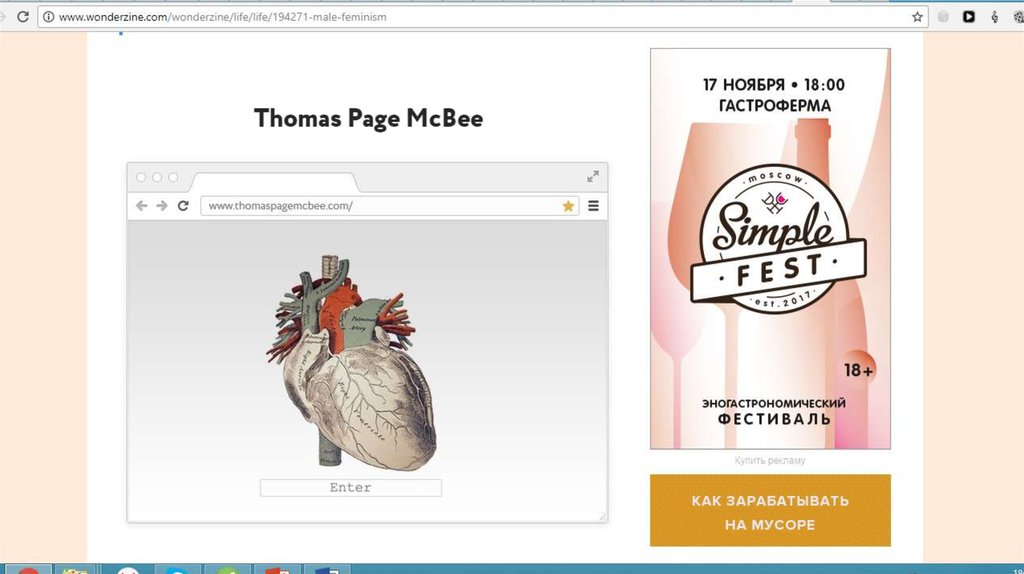Click the wonderzine.com URL address bar

click(480, 17)
